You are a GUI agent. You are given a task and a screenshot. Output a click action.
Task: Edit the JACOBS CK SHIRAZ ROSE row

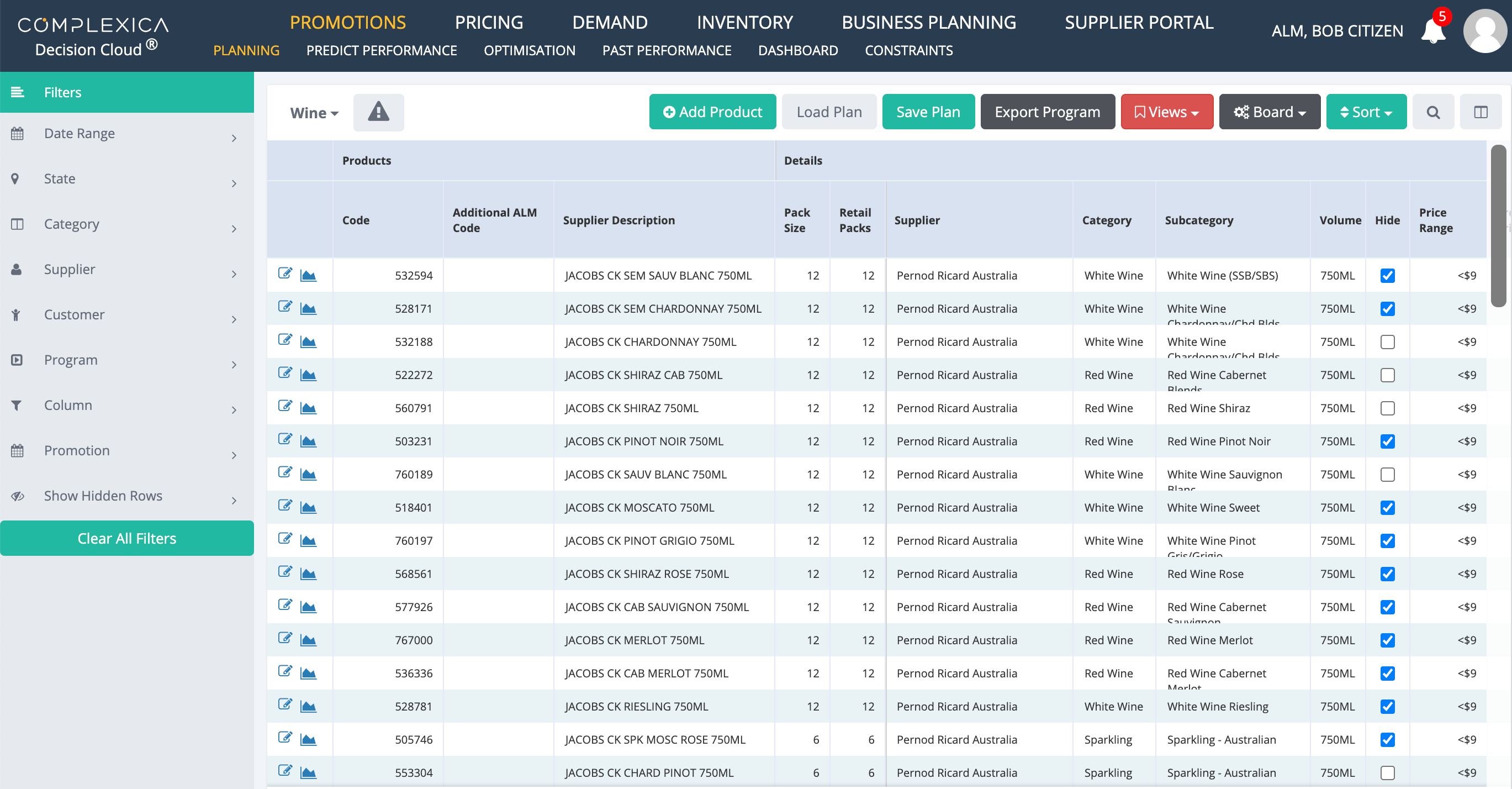286,572
